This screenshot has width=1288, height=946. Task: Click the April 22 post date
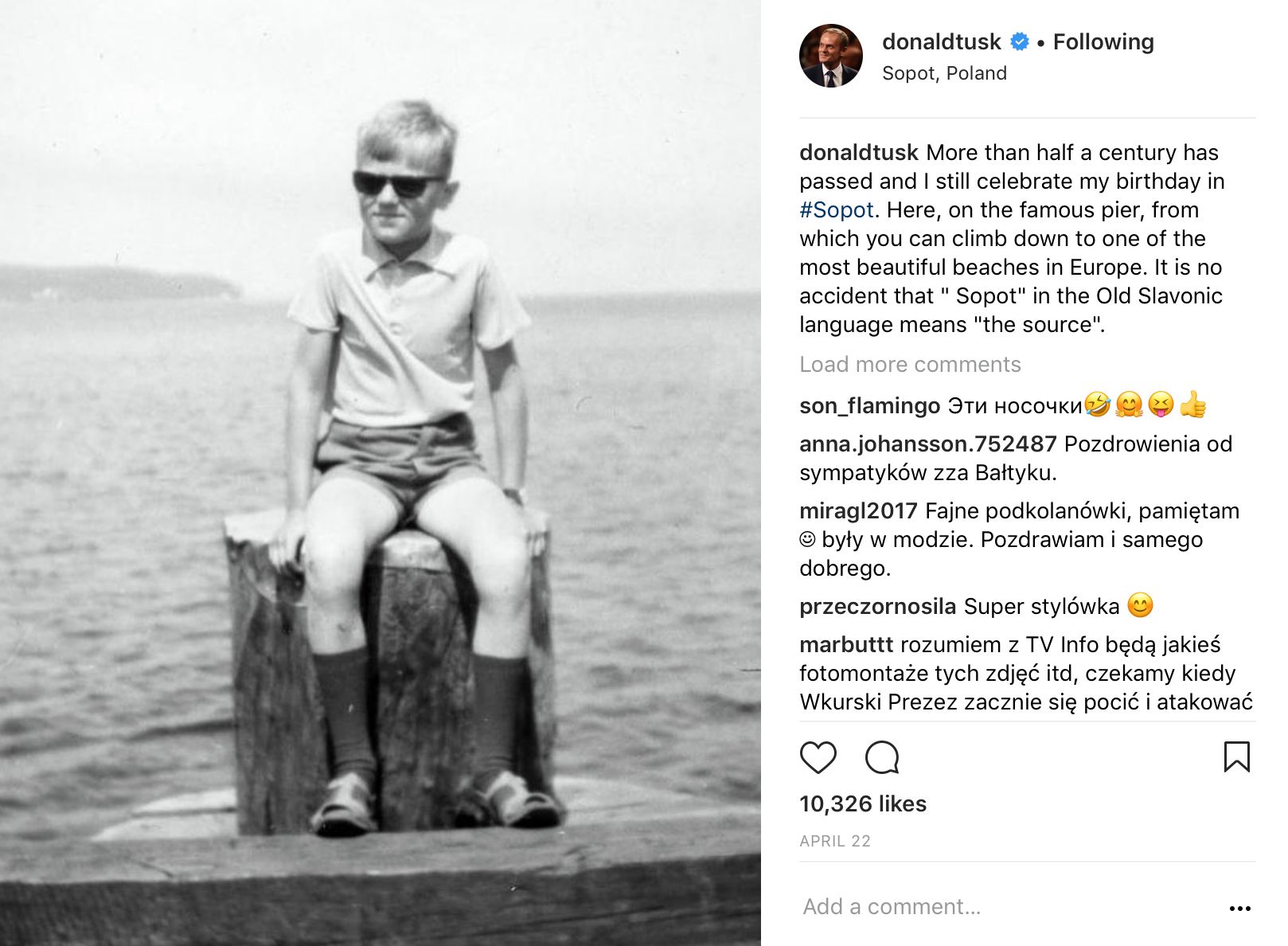pyautogui.click(x=835, y=842)
